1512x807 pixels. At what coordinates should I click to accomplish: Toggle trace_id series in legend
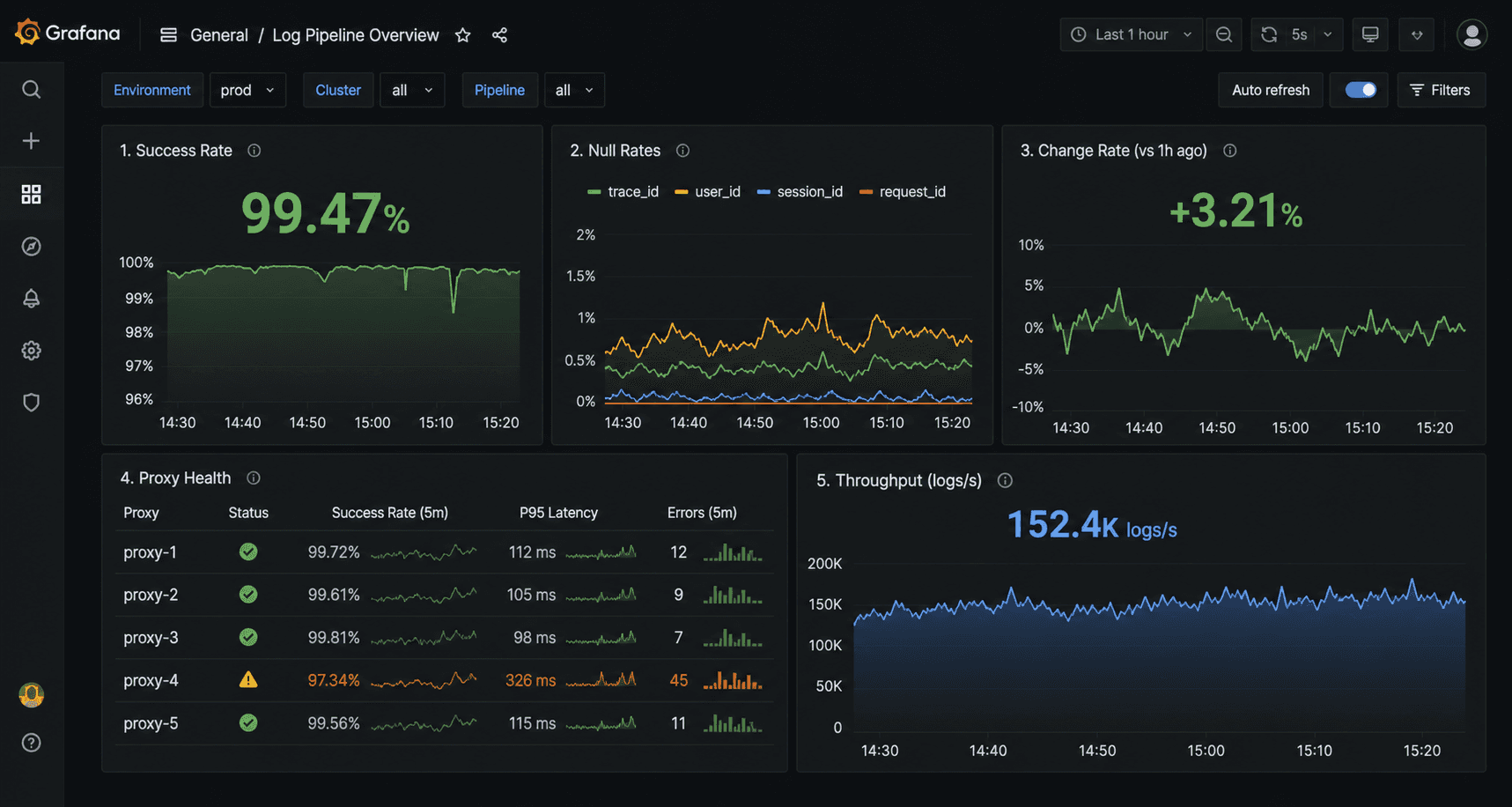[x=623, y=191]
